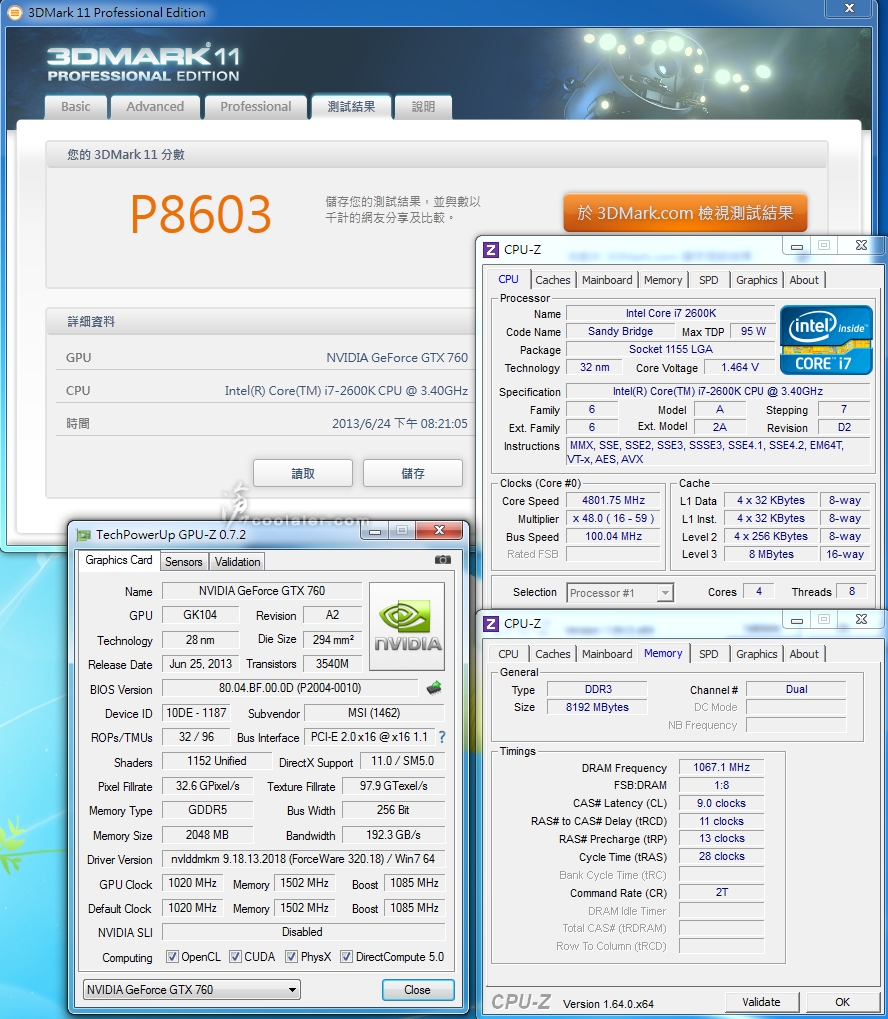Click the memory Size value 8192 MBytes

pyautogui.click(x=597, y=707)
